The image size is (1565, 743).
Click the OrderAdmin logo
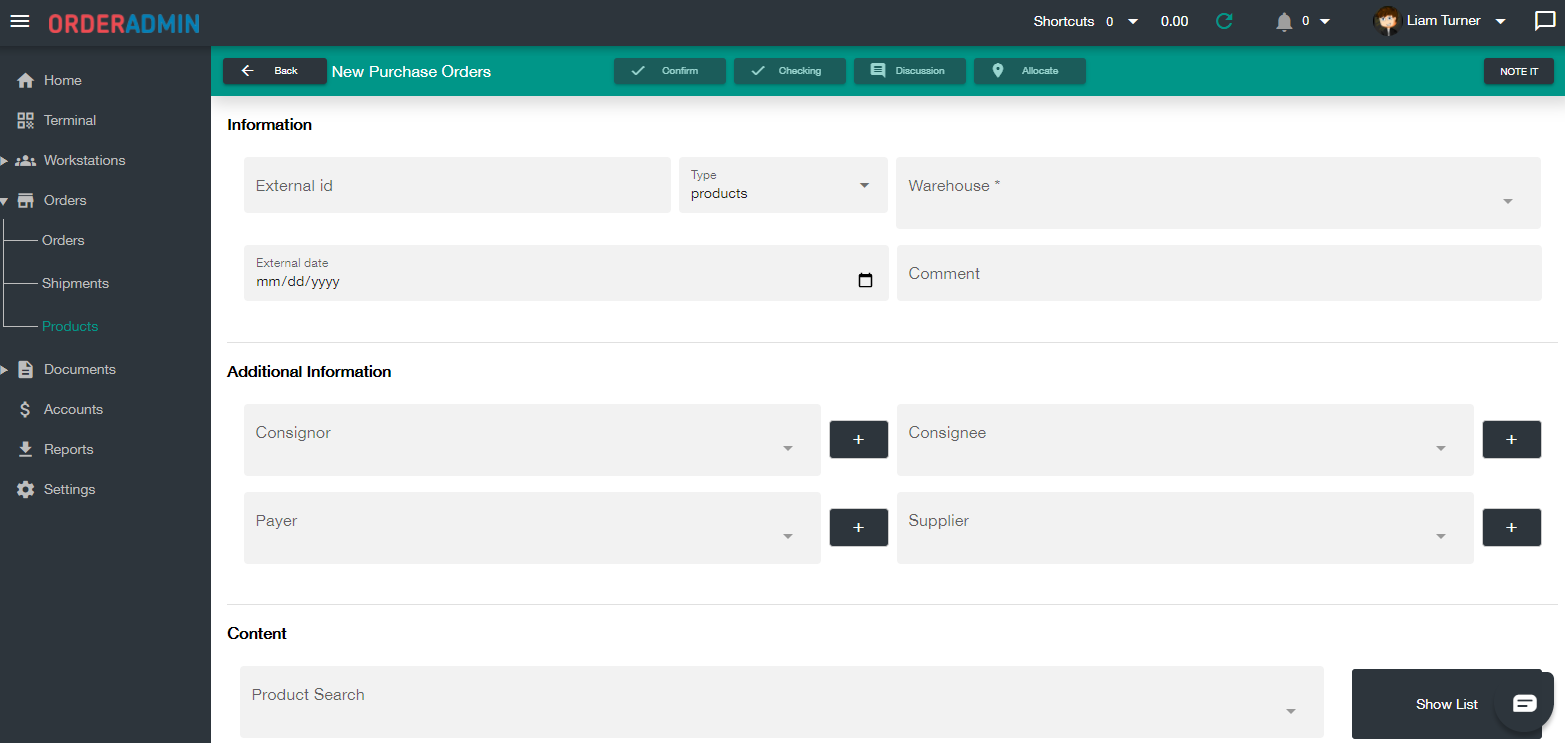(124, 23)
